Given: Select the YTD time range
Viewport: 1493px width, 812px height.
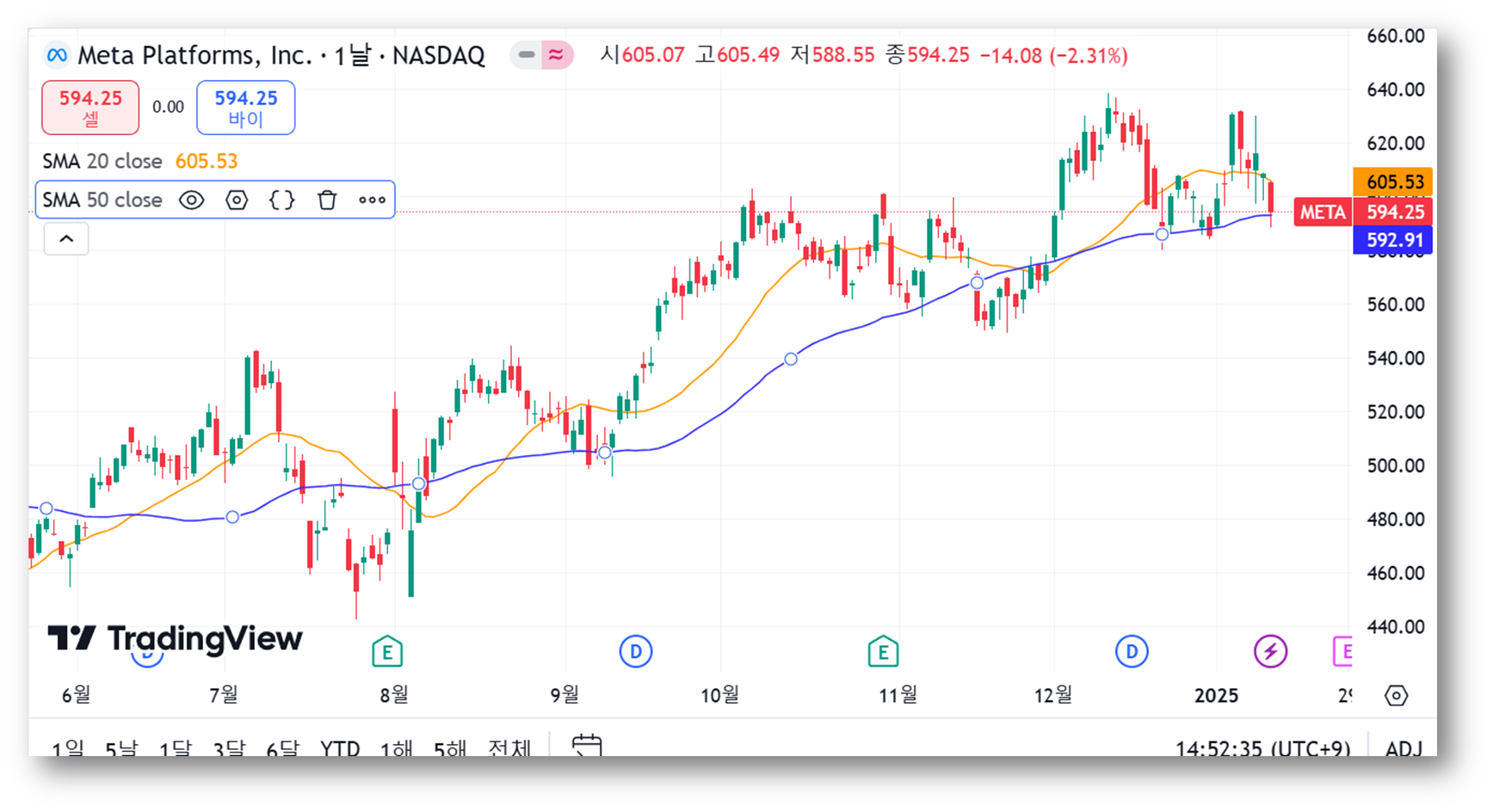Looking at the screenshot, I should (340, 748).
